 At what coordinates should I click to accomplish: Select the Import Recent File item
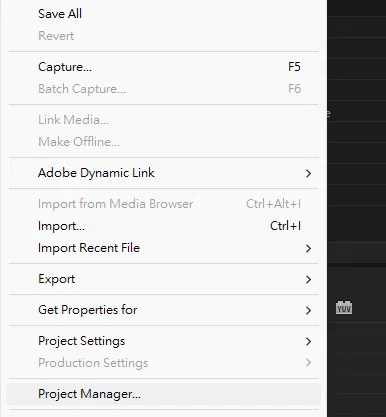point(163,248)
